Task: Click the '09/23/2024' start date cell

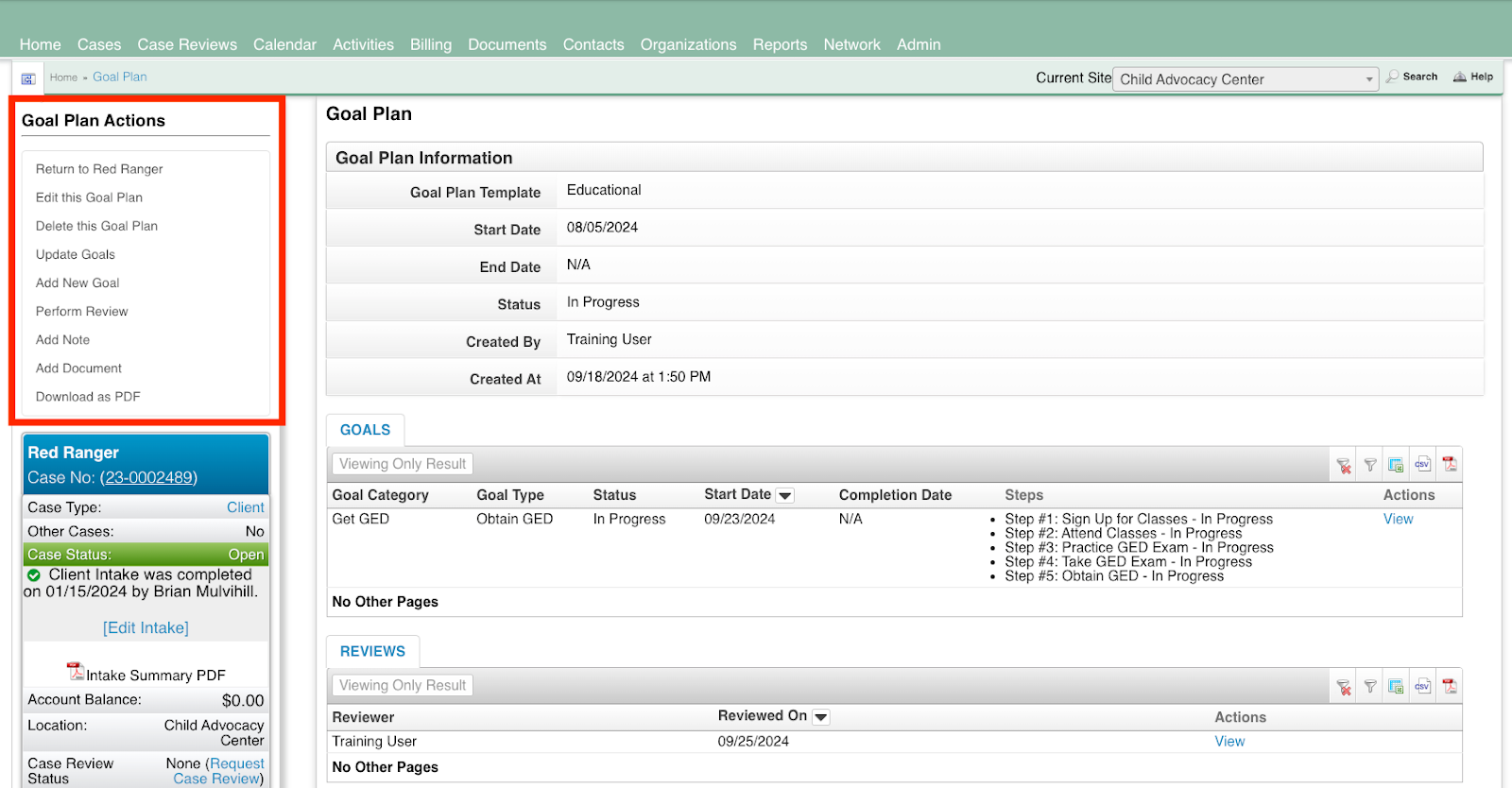Action: [x=739, y=519]
